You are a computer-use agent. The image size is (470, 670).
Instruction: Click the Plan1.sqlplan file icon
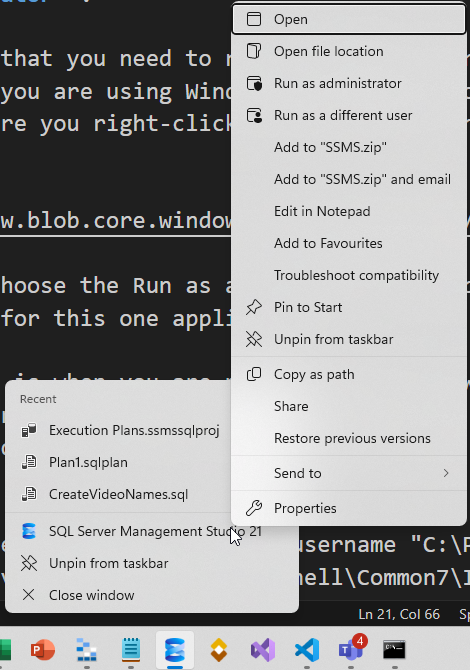click(x=29, y=462)
